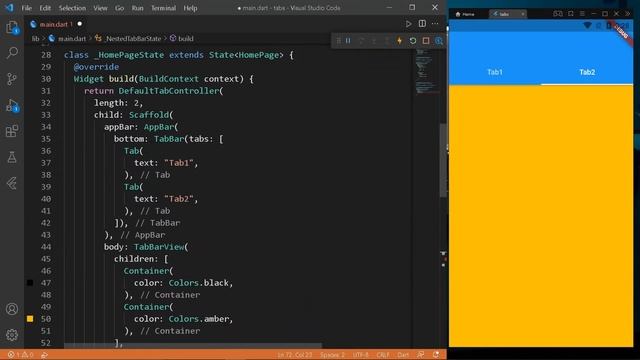Click unsaved dot on main.dart tab
The height and width of the screenshot is (360, 640).
tap(80, 24)
